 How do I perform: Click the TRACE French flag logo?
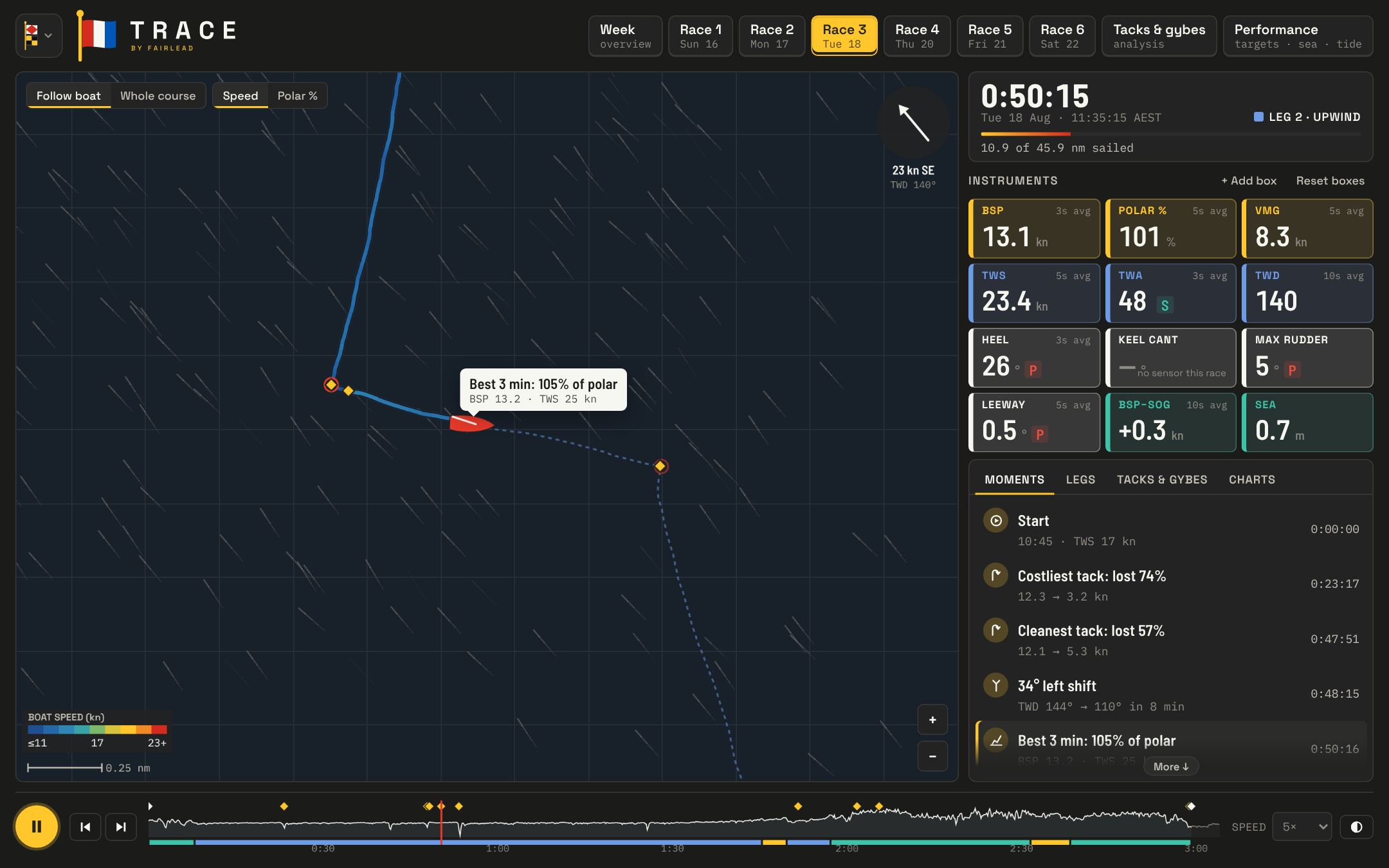point(98,35)
